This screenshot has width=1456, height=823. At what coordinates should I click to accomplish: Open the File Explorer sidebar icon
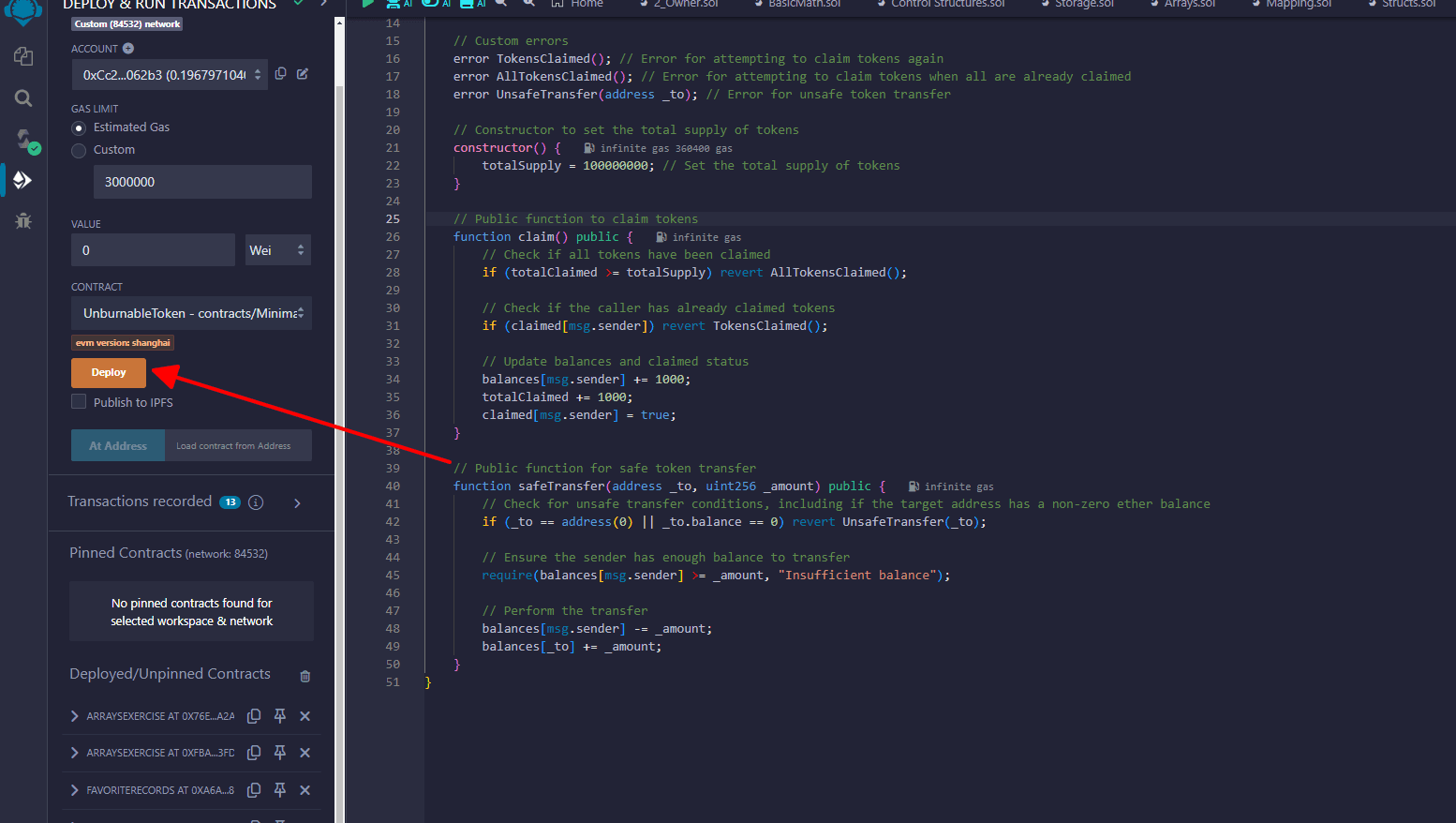[23, 57]
